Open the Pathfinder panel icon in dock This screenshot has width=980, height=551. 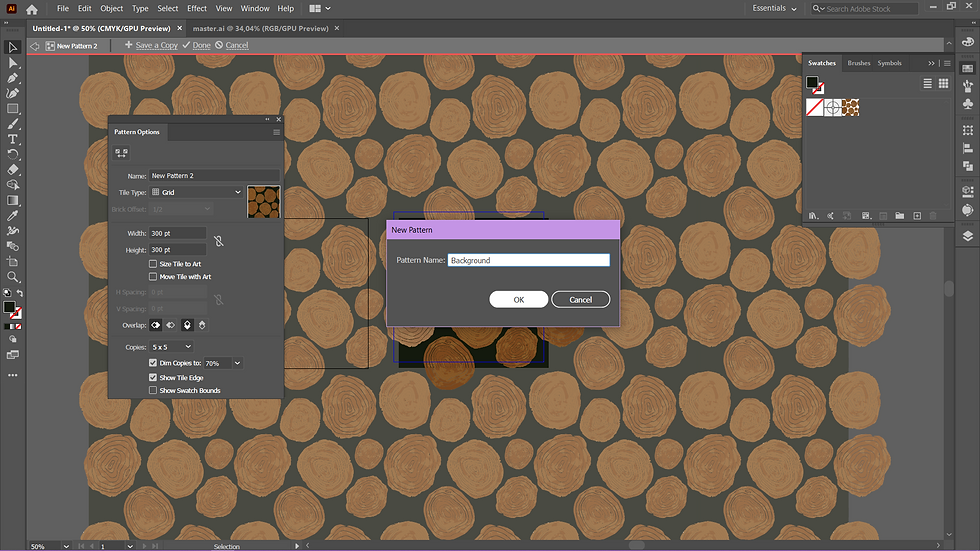point(968,166)
